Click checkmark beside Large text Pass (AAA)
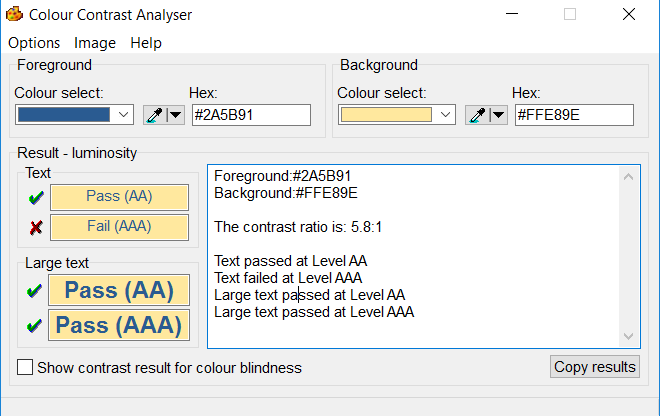Viewport: 660px width, 416px height. (35, 325)
